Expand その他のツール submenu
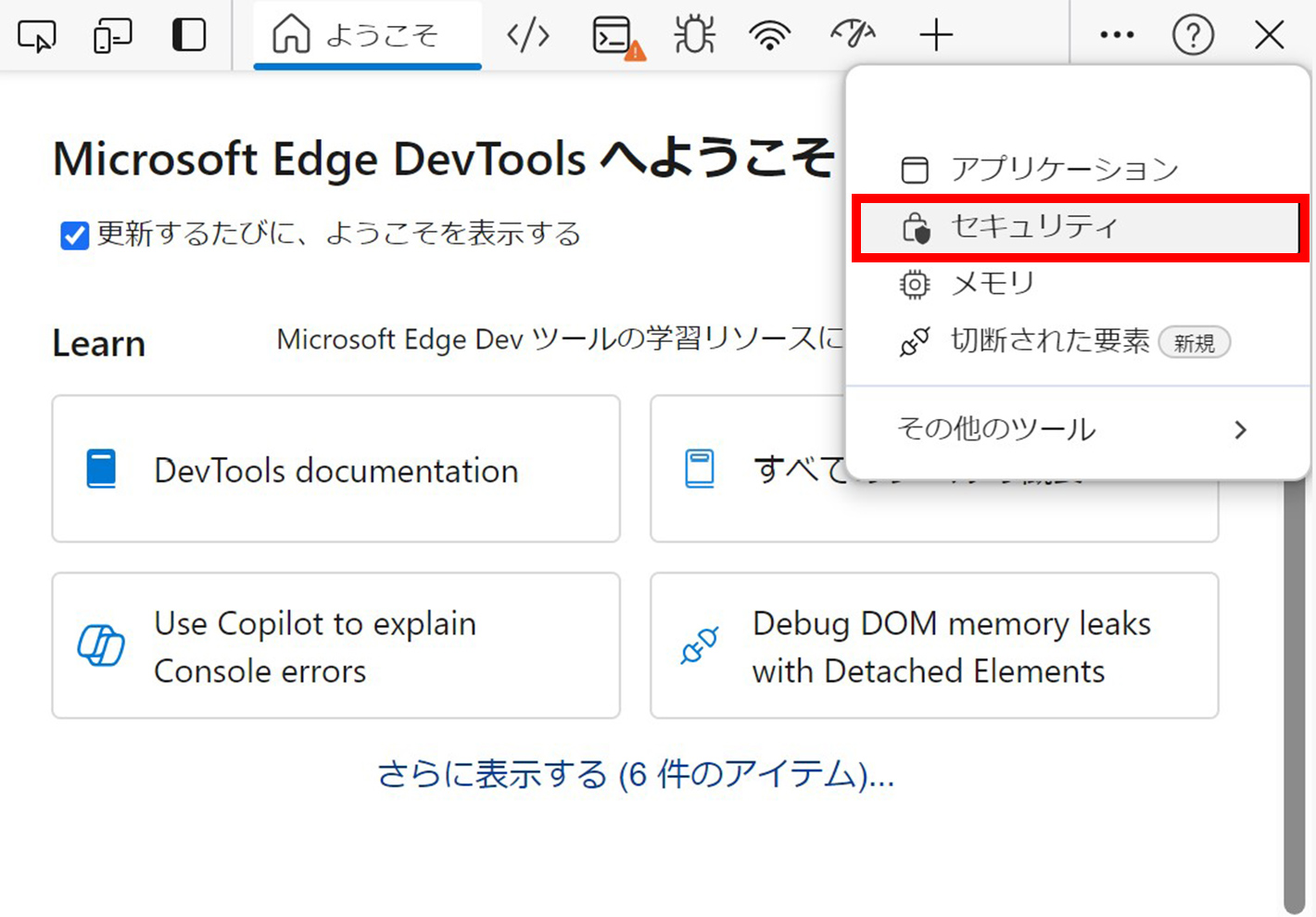1316x917 pixels. point(1079,429)
